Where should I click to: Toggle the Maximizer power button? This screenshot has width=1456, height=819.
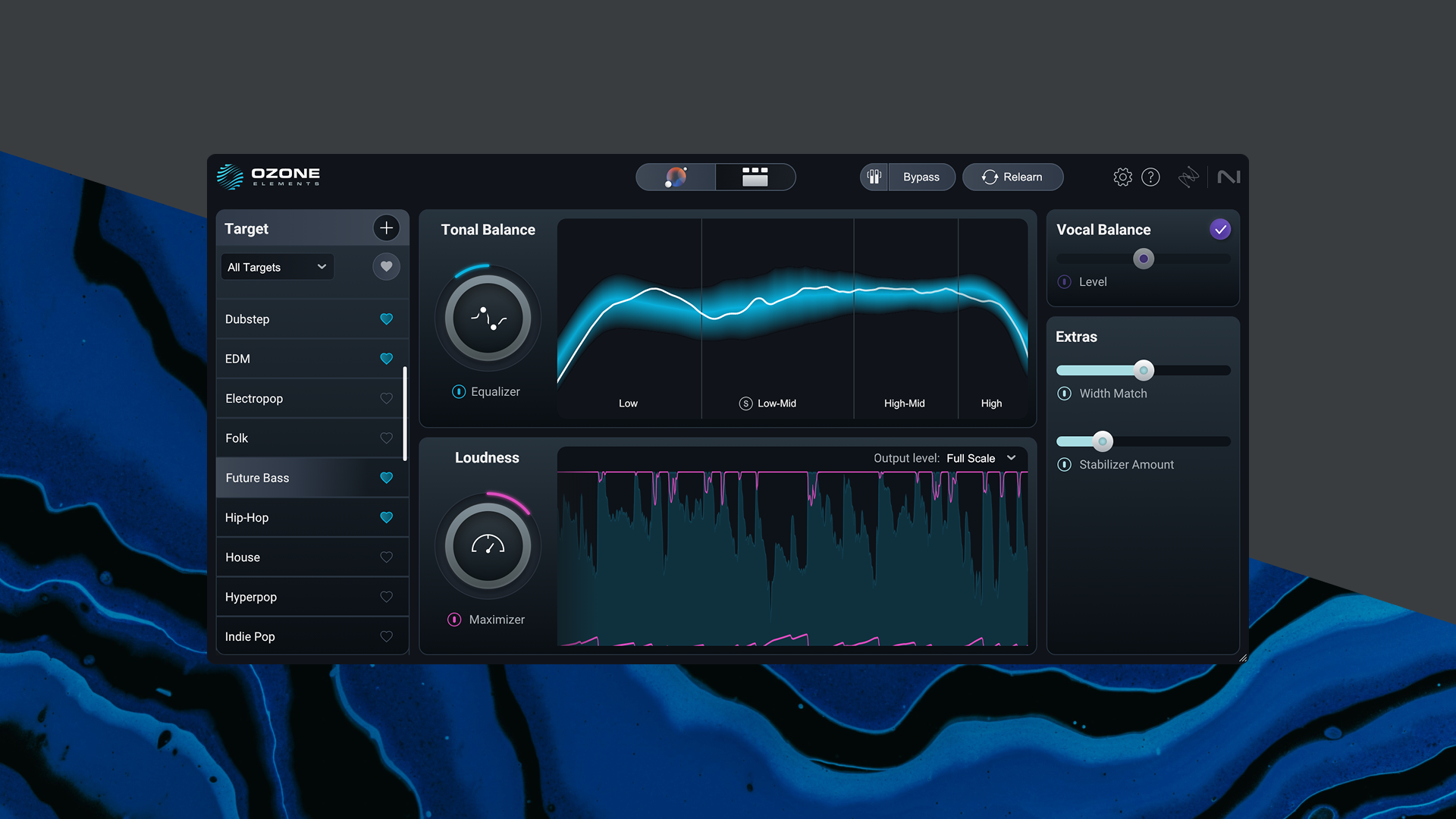click(454, 620)
